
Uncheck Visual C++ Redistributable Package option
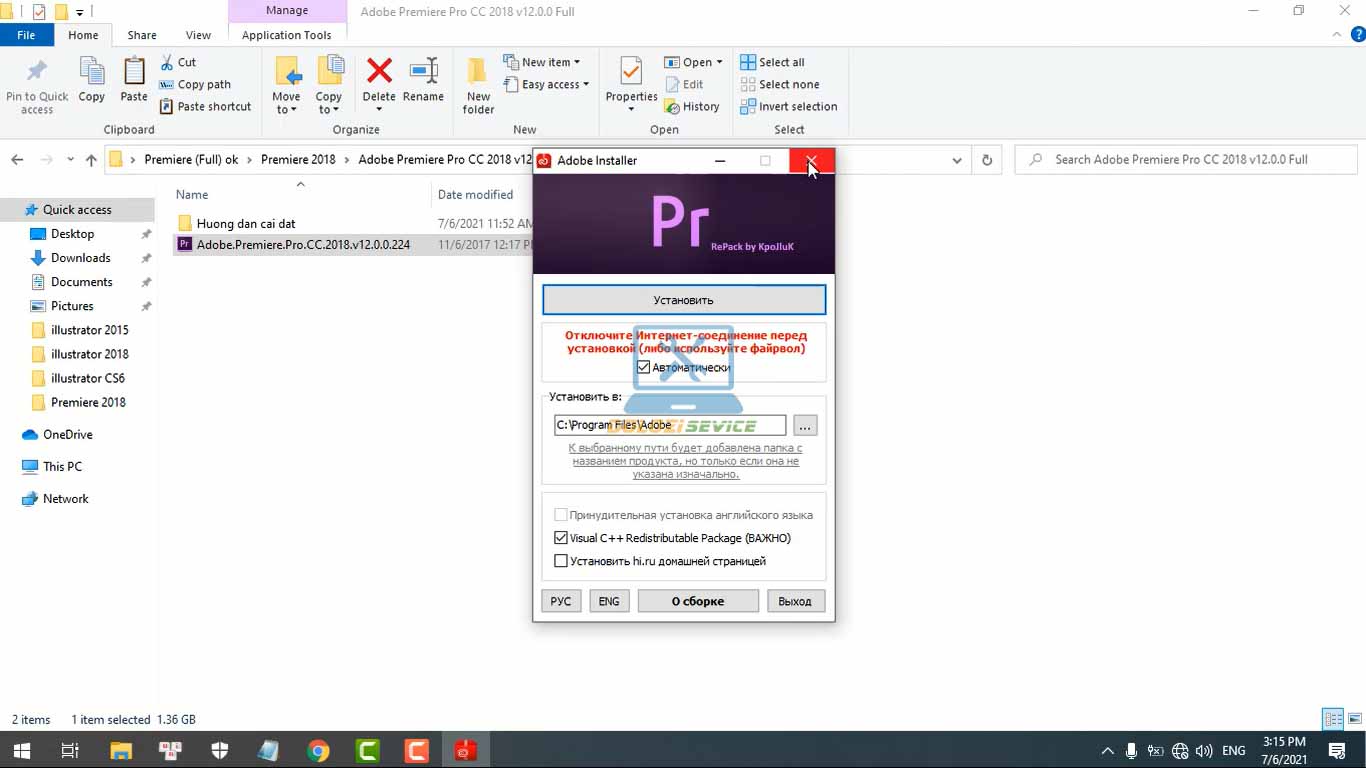[x=561, y=538]
